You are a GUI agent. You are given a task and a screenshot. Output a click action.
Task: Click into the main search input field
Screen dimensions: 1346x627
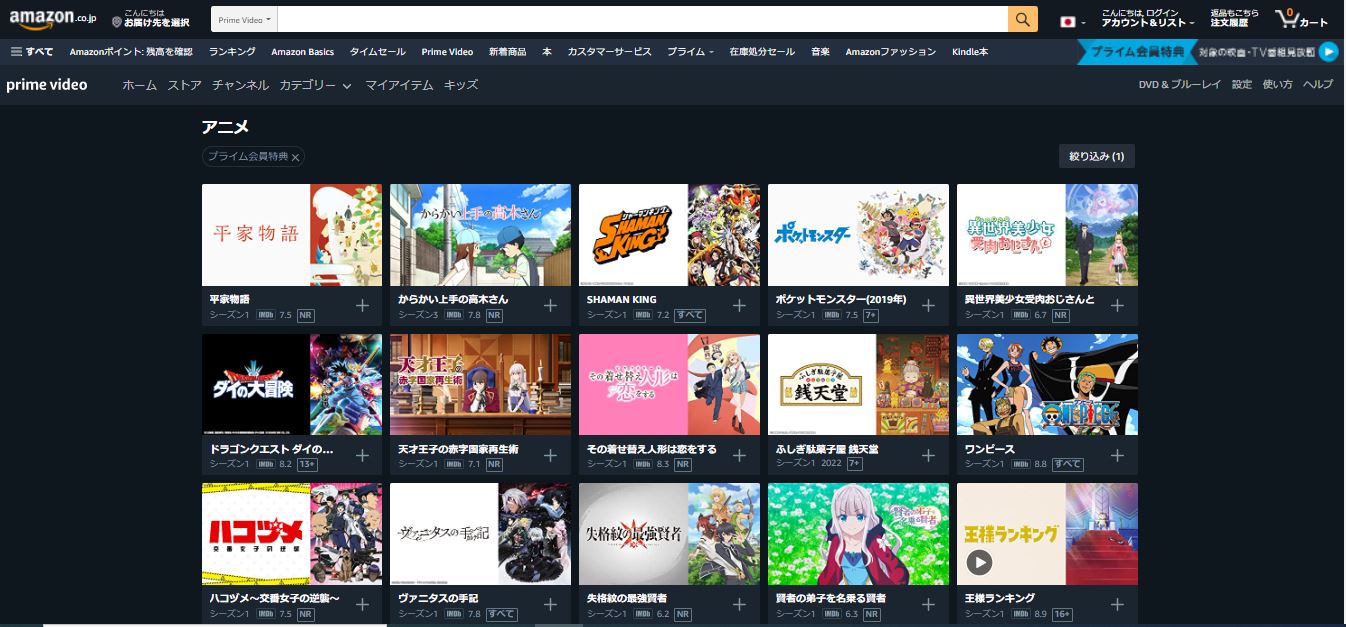click(x=642, y=20)
